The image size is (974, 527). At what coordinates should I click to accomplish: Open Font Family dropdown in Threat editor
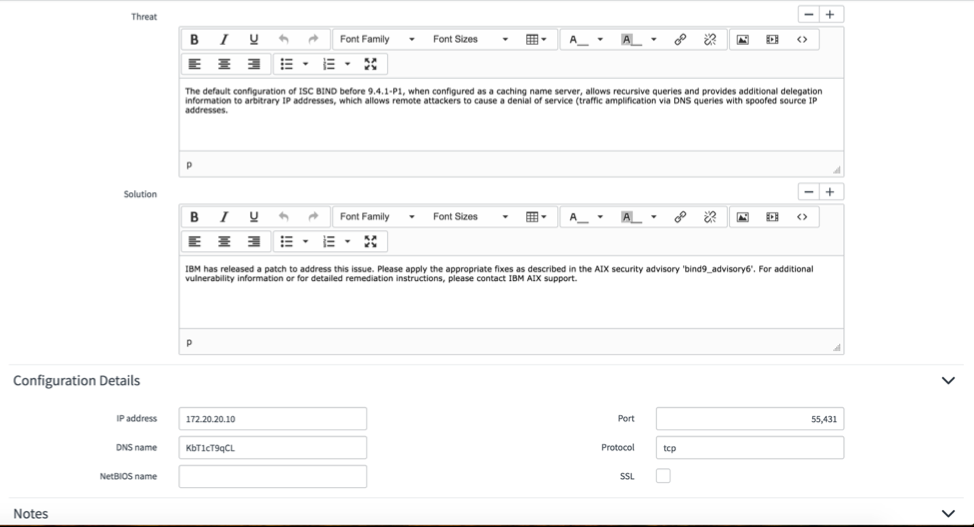[x=377, y=40]
